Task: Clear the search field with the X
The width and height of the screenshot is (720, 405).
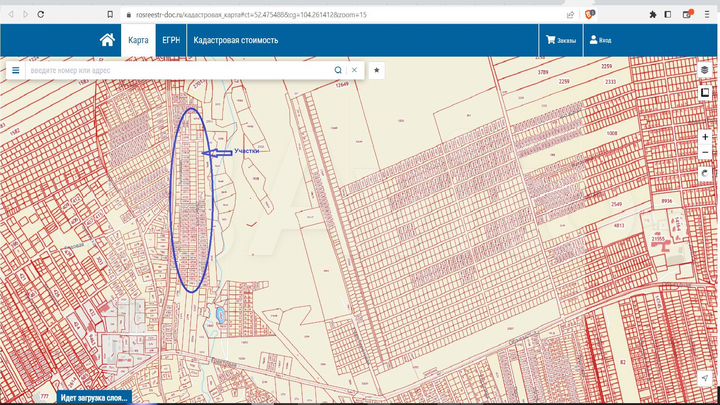Action: click(354, 71)
